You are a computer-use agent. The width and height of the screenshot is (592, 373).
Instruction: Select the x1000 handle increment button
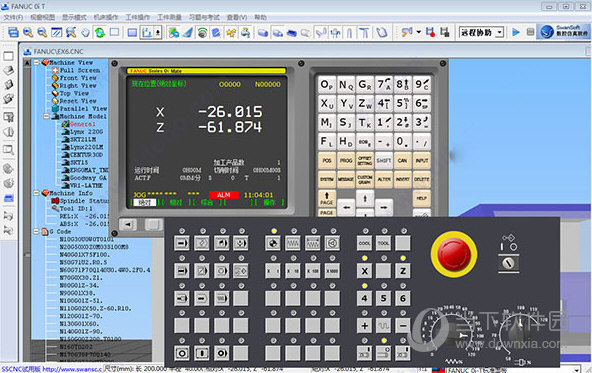(x=332, y=271)
